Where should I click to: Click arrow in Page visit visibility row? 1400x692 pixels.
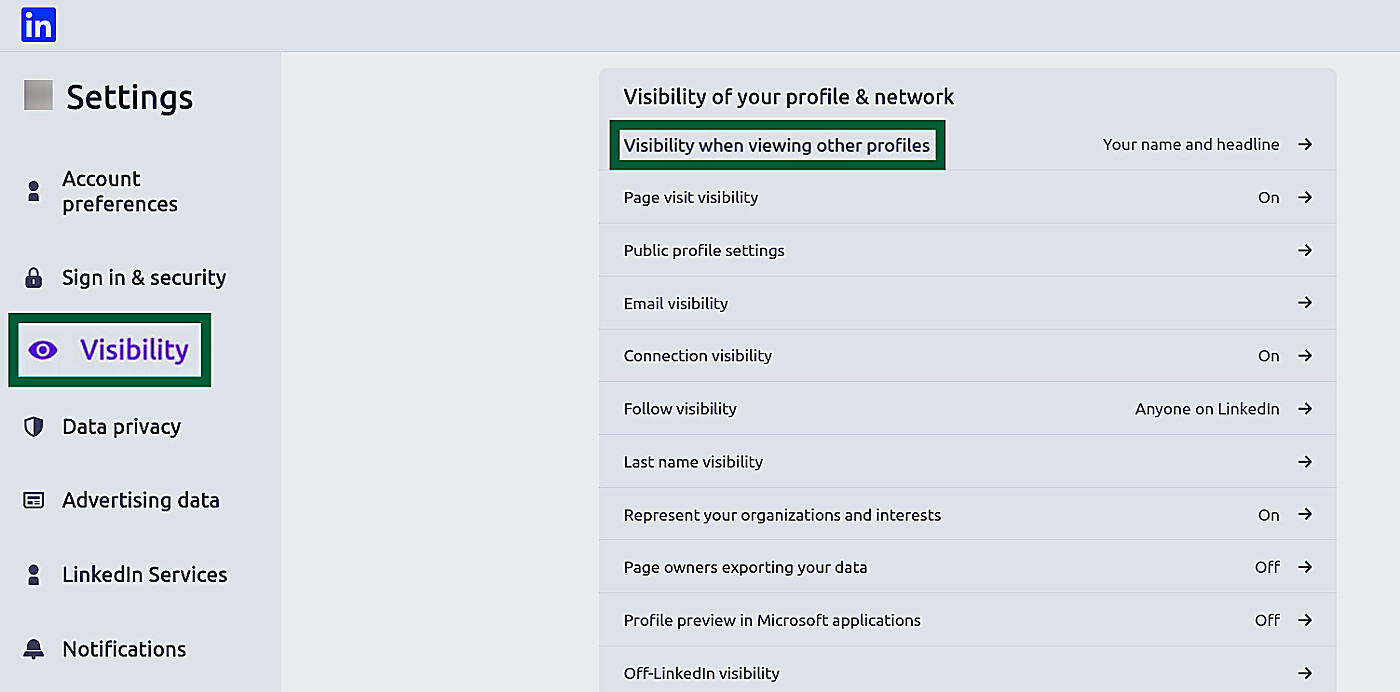[x=1305, y=197]
